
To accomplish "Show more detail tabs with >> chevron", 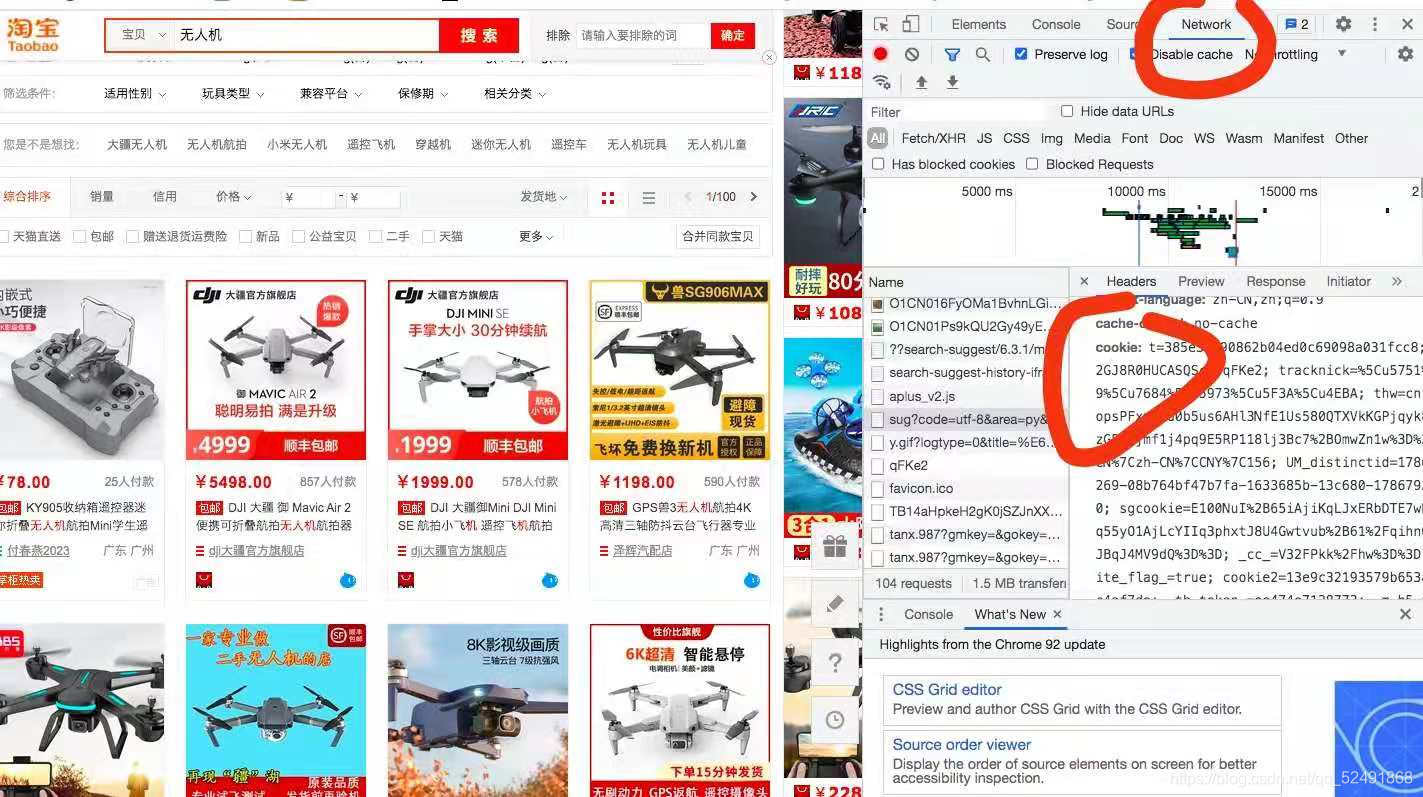I will pos(1397,281).
